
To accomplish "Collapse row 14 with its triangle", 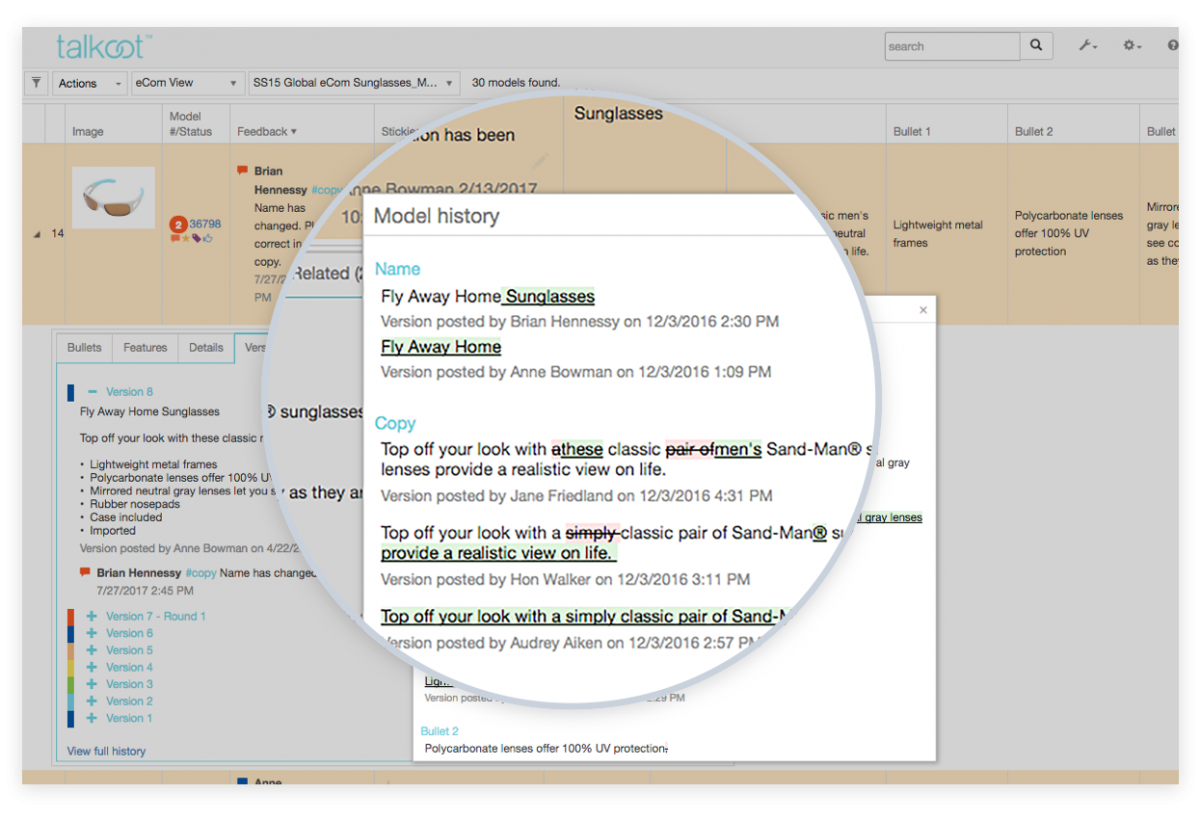I will click(38, 235).
